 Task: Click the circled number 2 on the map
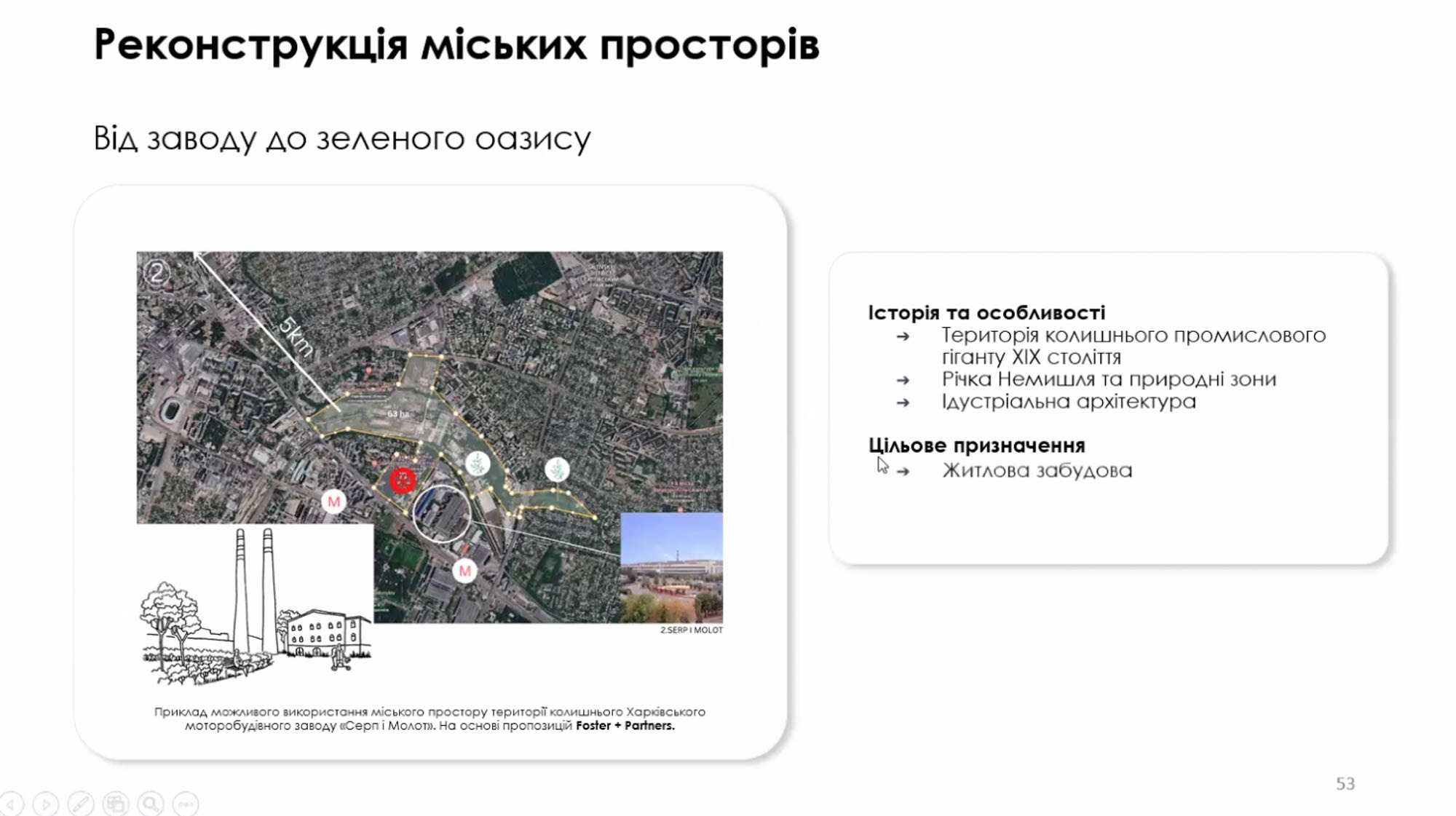point(156,273)
